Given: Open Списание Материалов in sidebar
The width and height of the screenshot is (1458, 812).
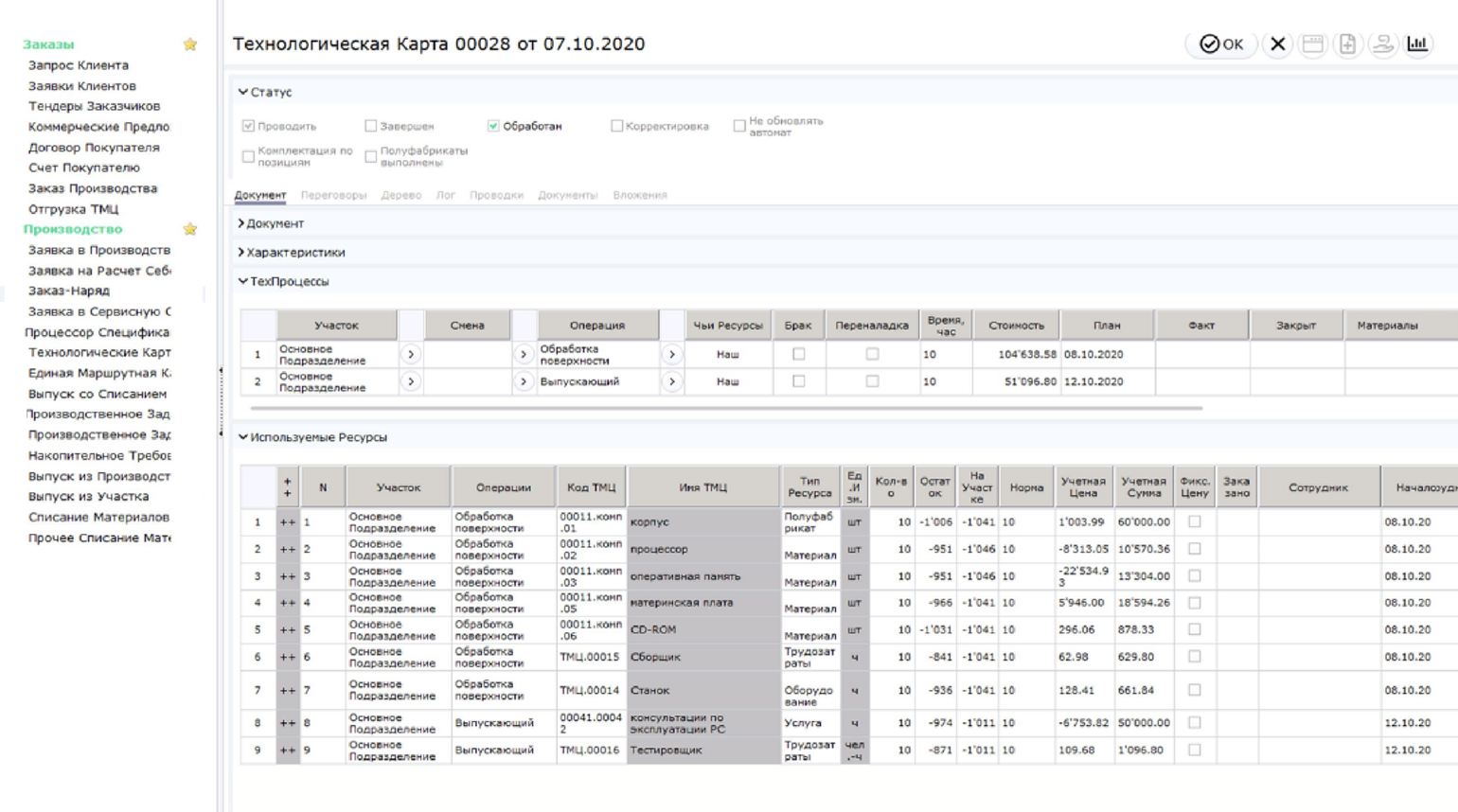Looking at the screenshot, I should click(98, 517).
